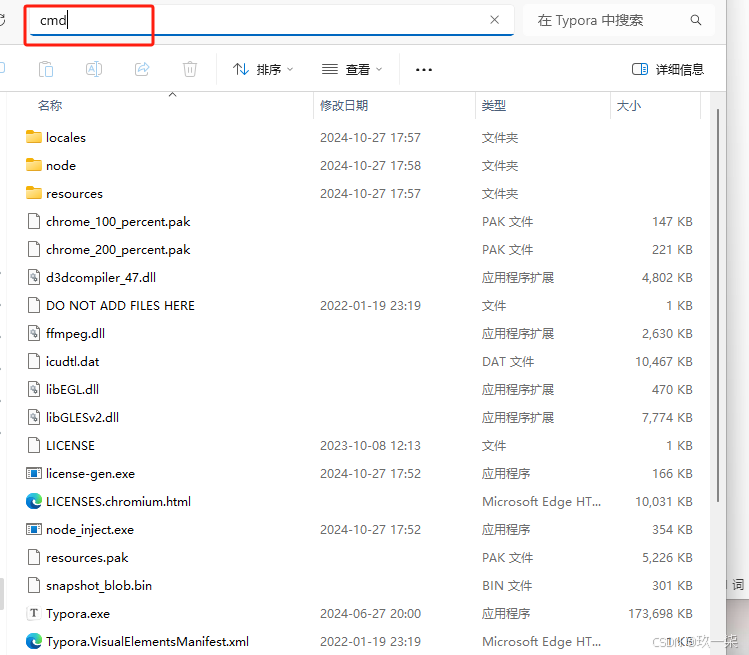Click the vertical scrollbar thumb
Viewport: 749px width, 655px height.
pos(718,306)
